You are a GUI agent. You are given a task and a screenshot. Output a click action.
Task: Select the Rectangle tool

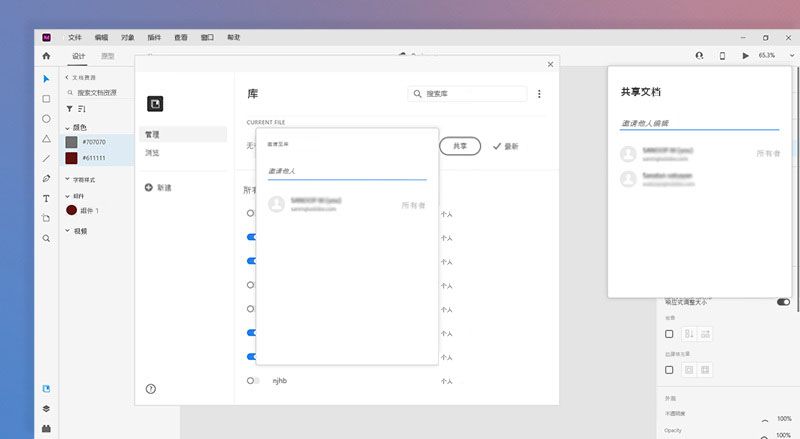click(46, 99)
